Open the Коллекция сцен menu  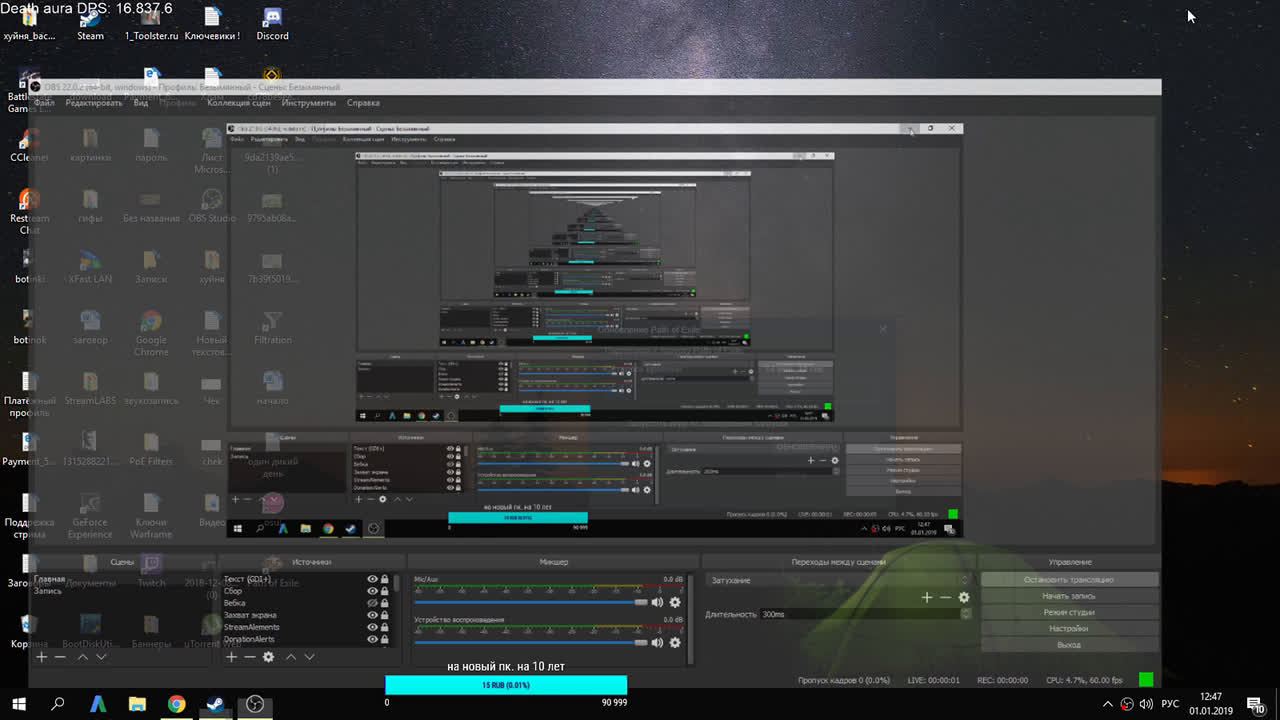pyautogui.click(x=239, y=103)
